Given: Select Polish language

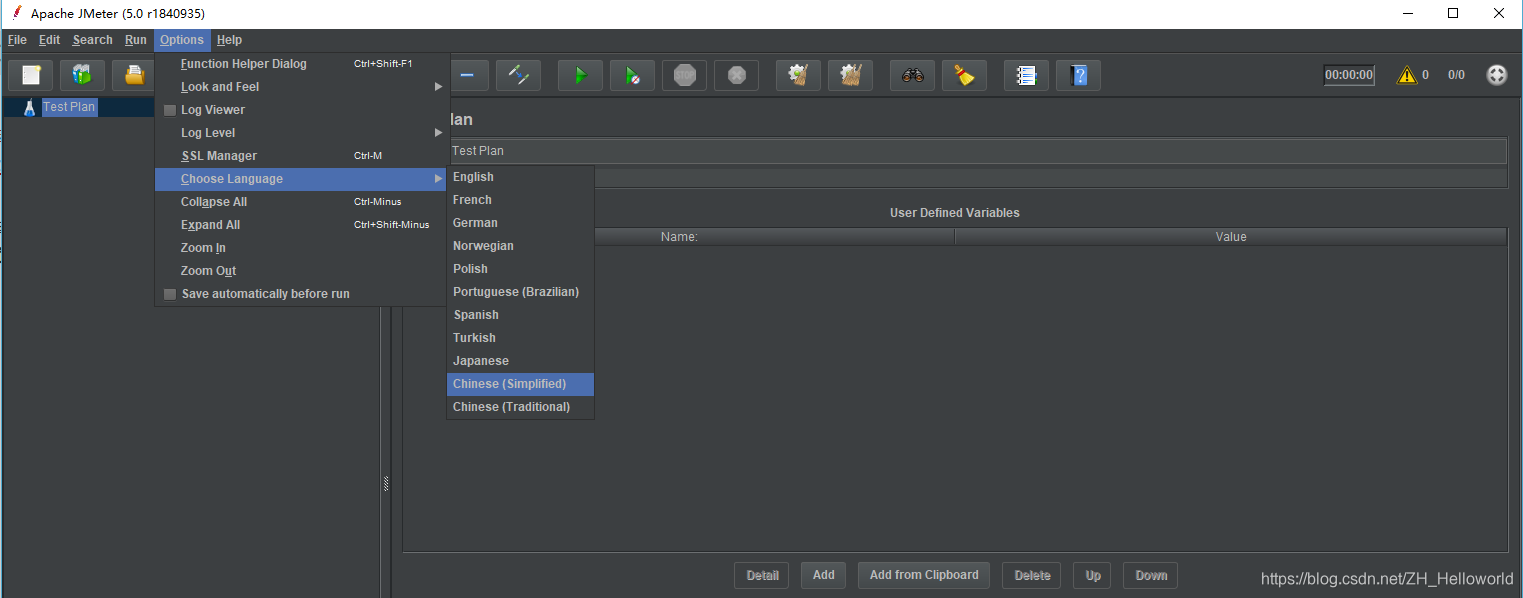Looking at the screenshot, I should [x=520, y=269].
